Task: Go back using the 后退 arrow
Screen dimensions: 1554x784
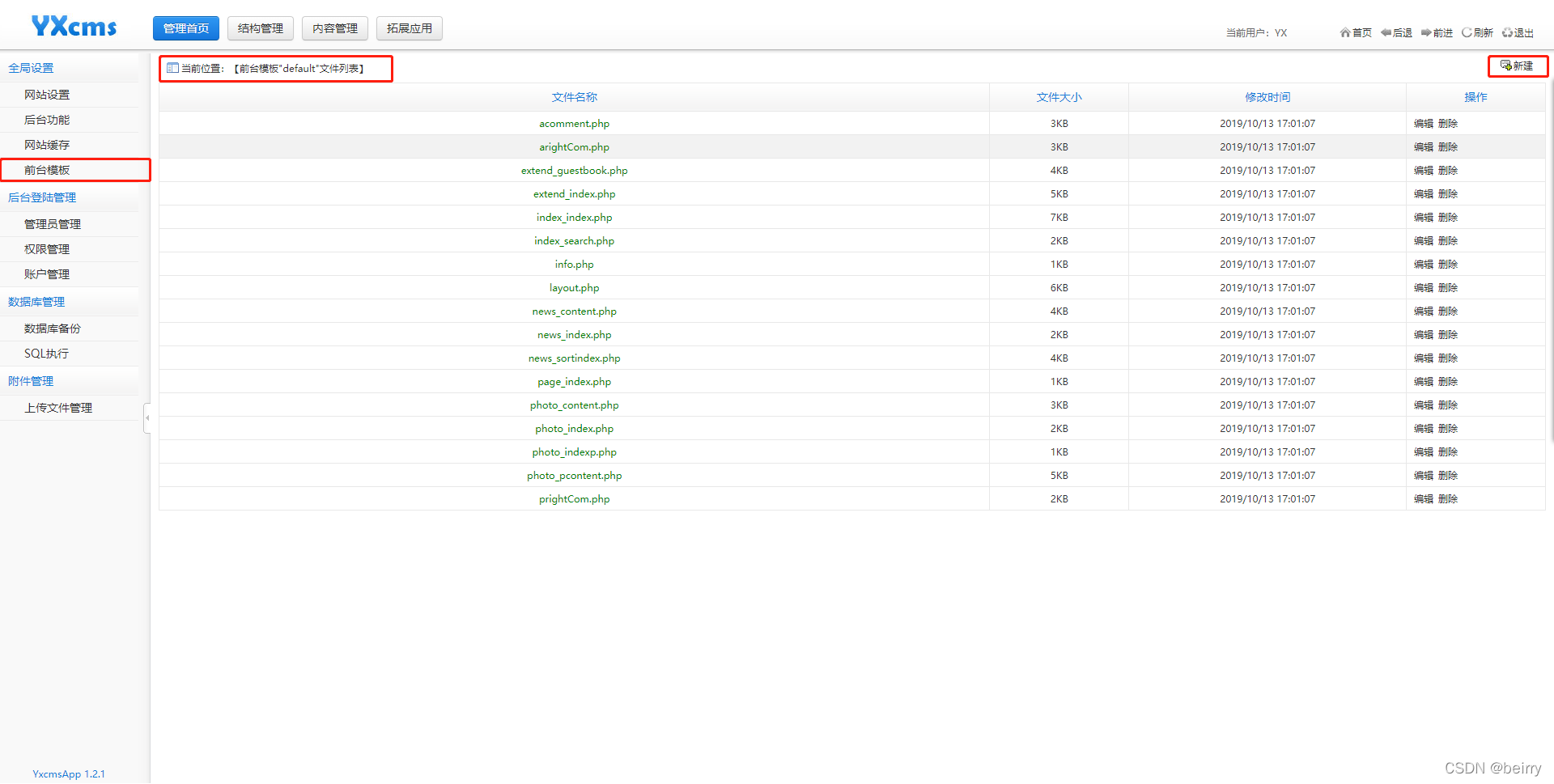Action: pyautogui.click(x=1396, y=33)
